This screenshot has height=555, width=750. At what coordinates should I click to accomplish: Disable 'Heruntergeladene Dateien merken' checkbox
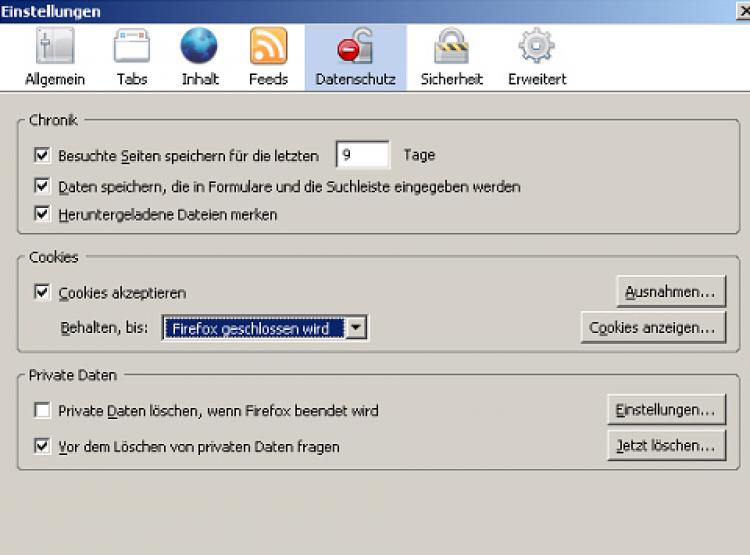point(42,214)
